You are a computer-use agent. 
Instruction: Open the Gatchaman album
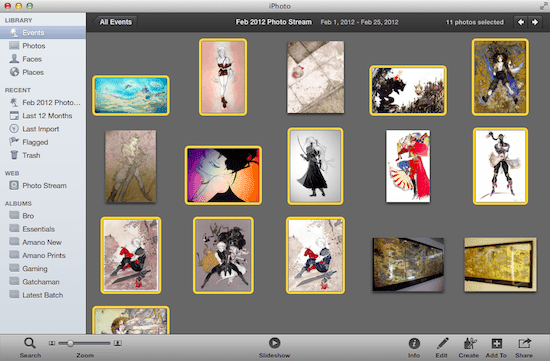click(x=43, y=282)
